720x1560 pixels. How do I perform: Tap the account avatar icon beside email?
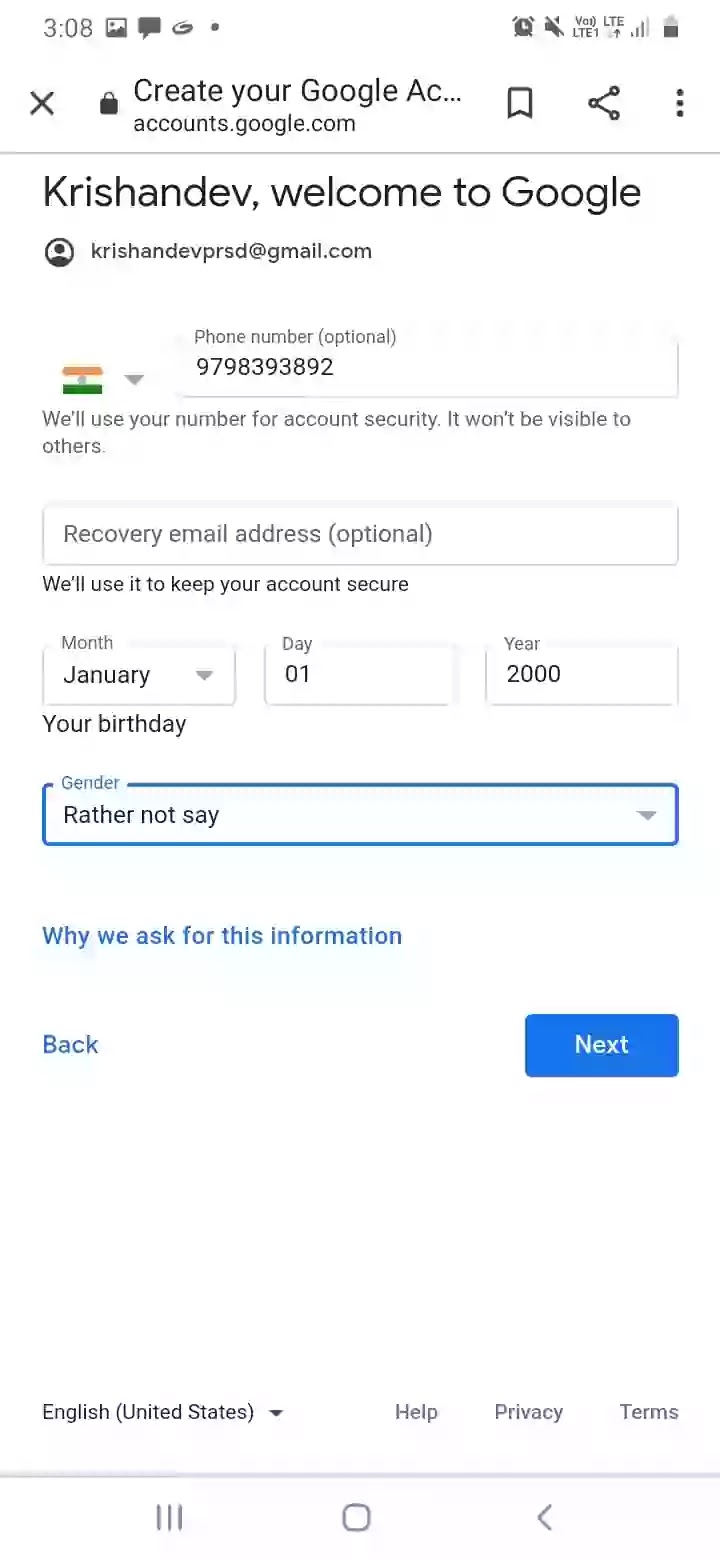[x=60, y=252]
